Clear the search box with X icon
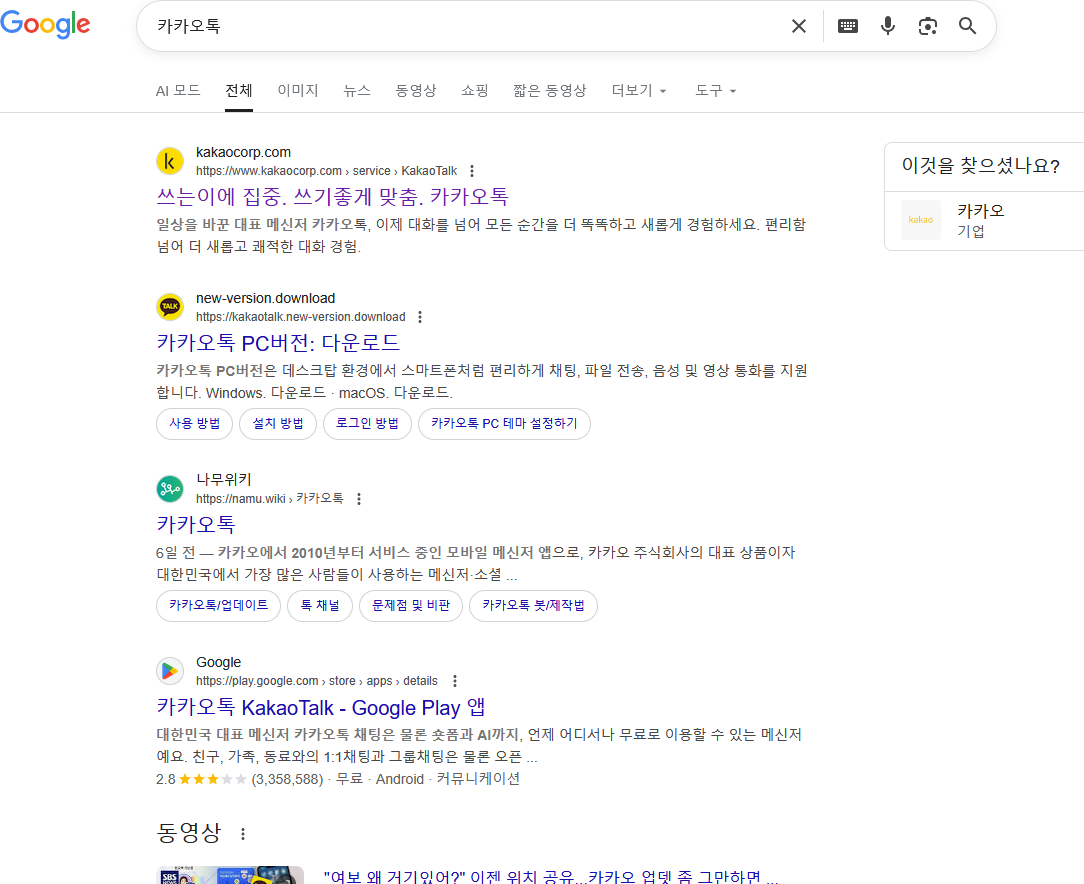 click(798, 26)
